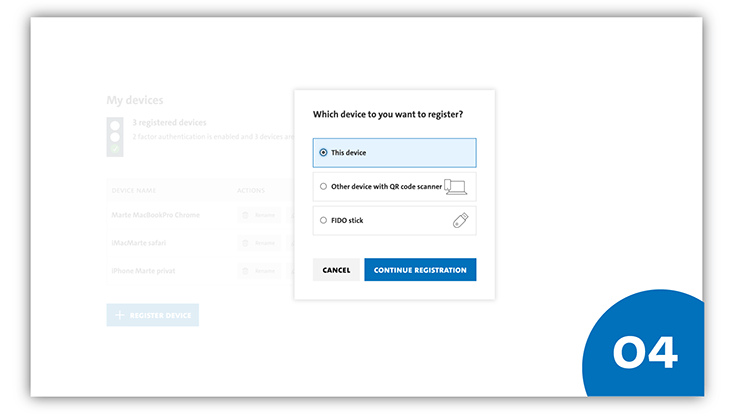
Task: Select the "FIDO stick" radio option
Action: pos(323,220)
